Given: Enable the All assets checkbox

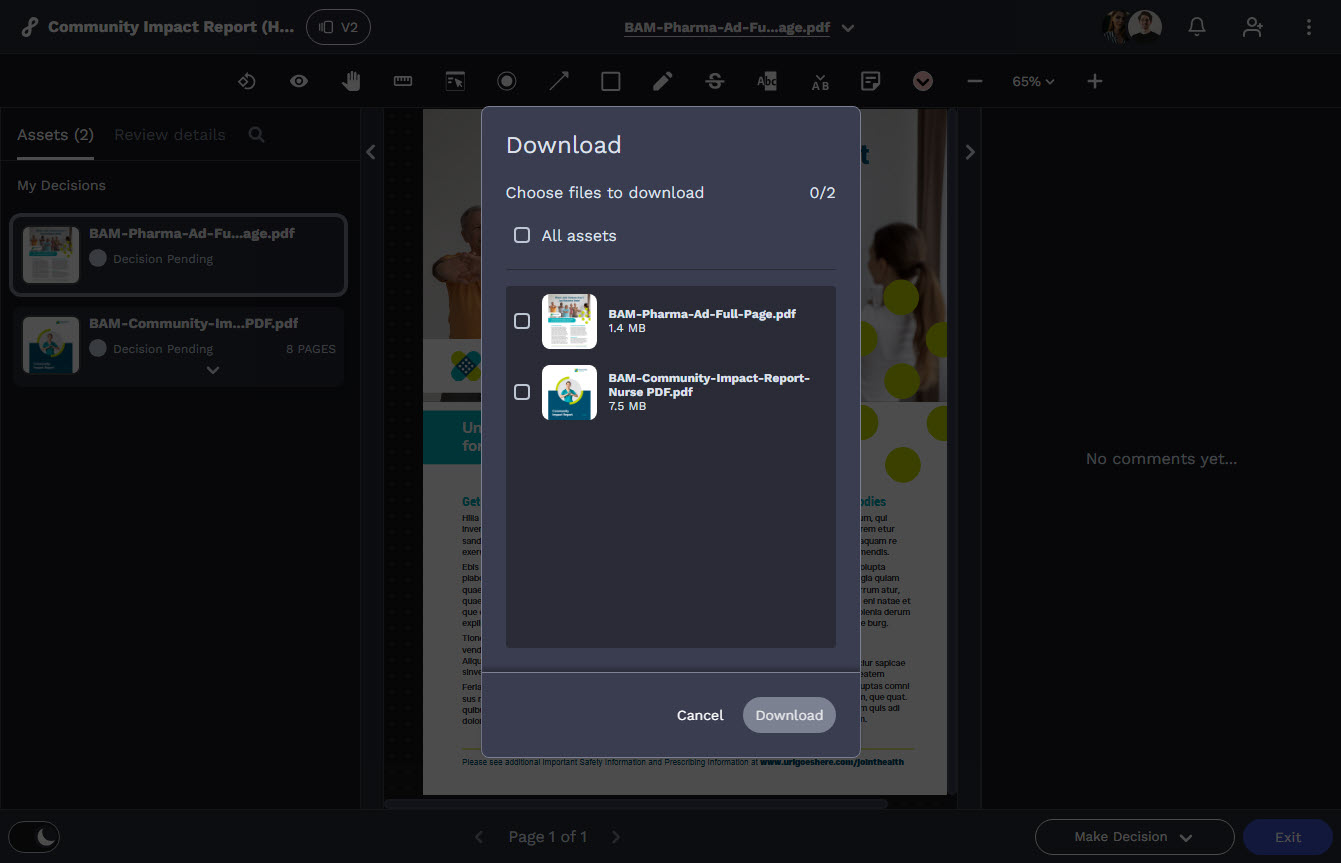Looking at the screenshot, I should [522, 235].
